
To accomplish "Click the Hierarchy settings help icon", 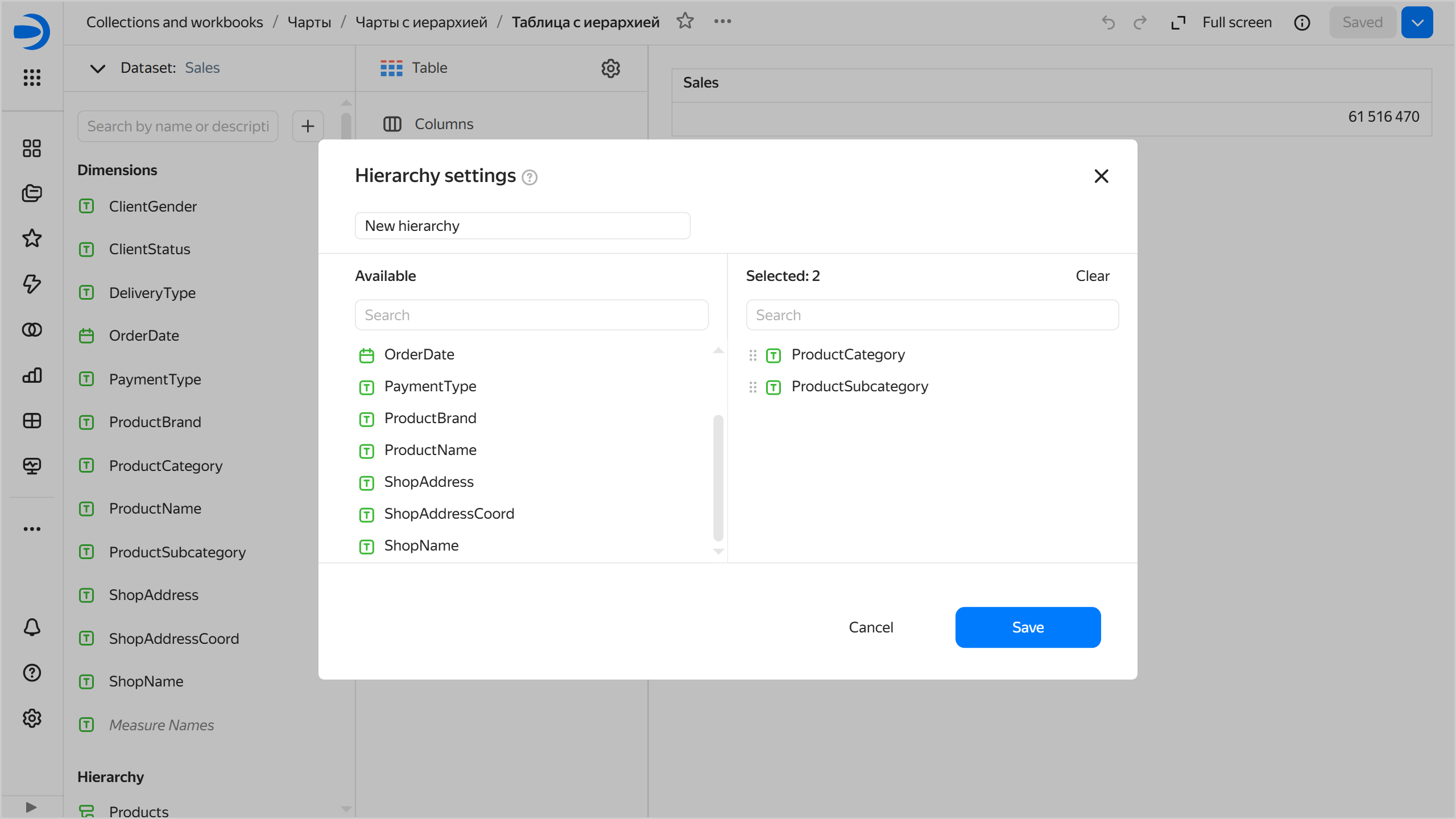I will click(x=530, y=177).
